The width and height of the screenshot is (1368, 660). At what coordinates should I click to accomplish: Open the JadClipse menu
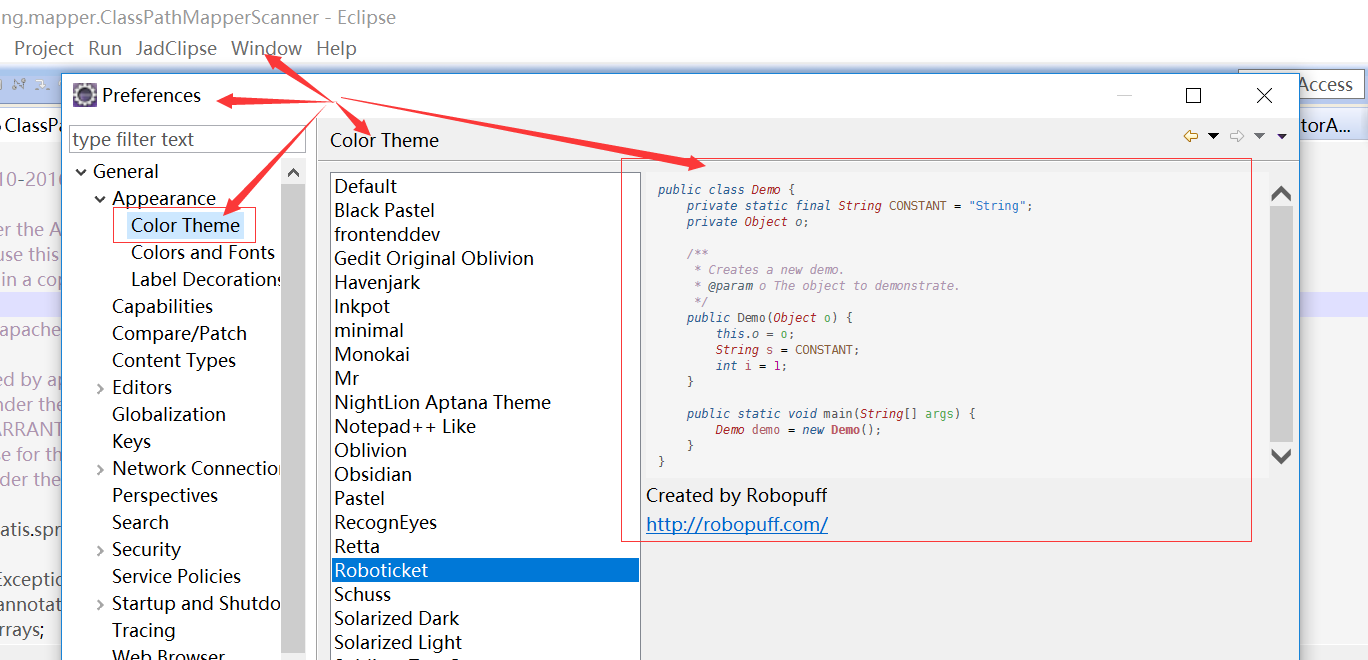tap(176, 48)
